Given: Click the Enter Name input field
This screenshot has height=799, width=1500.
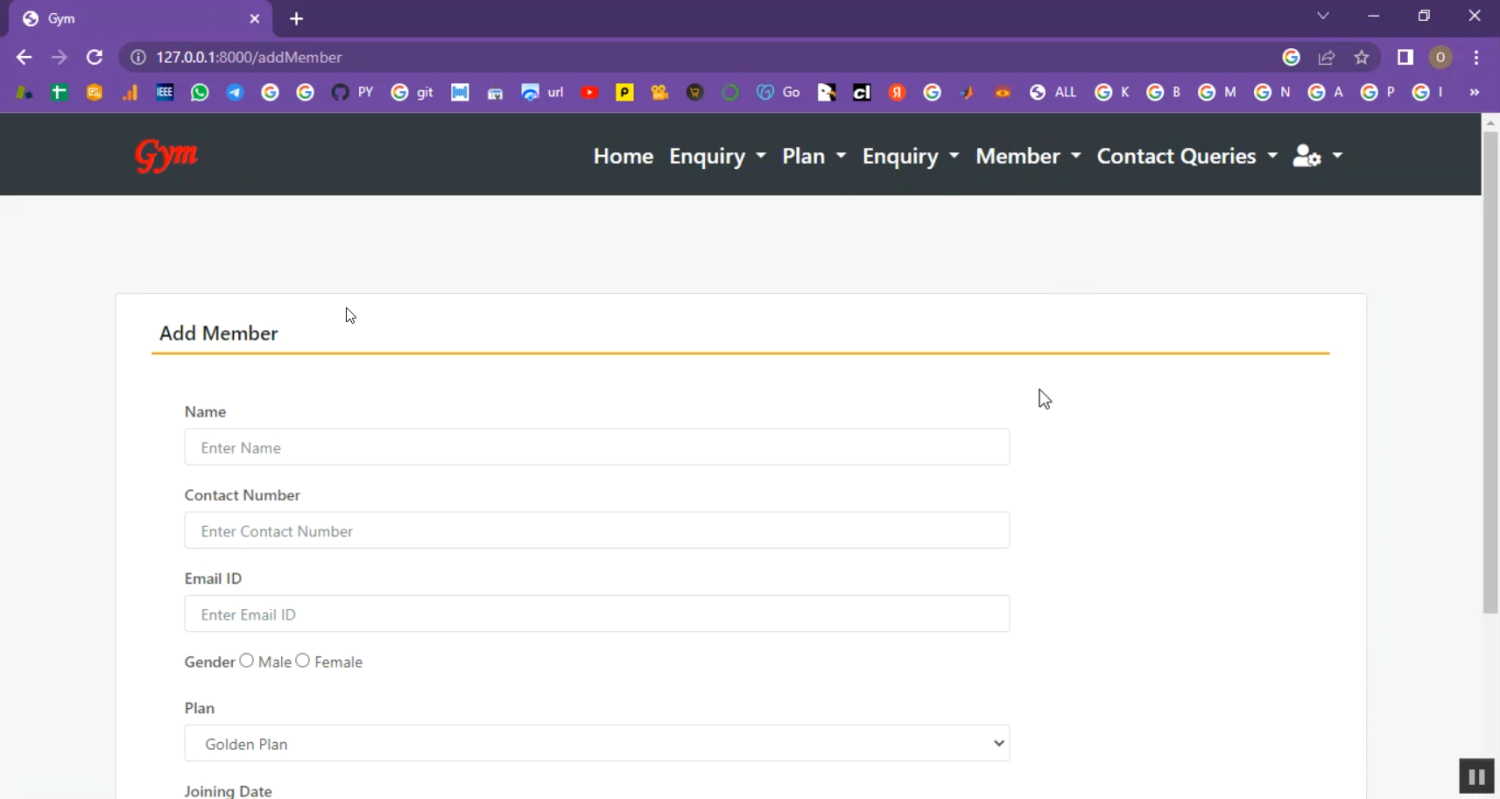Looking at the screenshot, I should click(597, 447).
